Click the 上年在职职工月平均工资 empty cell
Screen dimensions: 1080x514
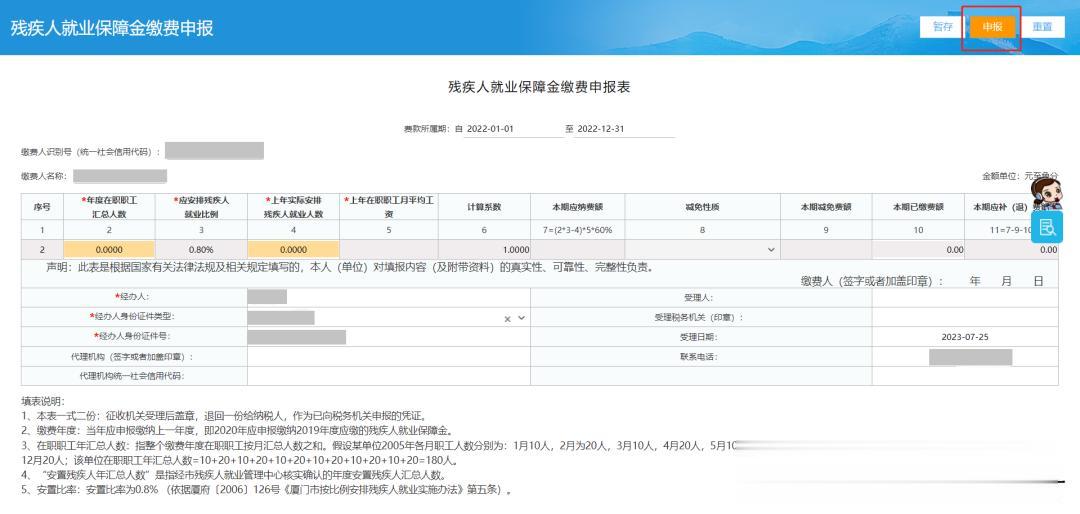click(388, 250)
